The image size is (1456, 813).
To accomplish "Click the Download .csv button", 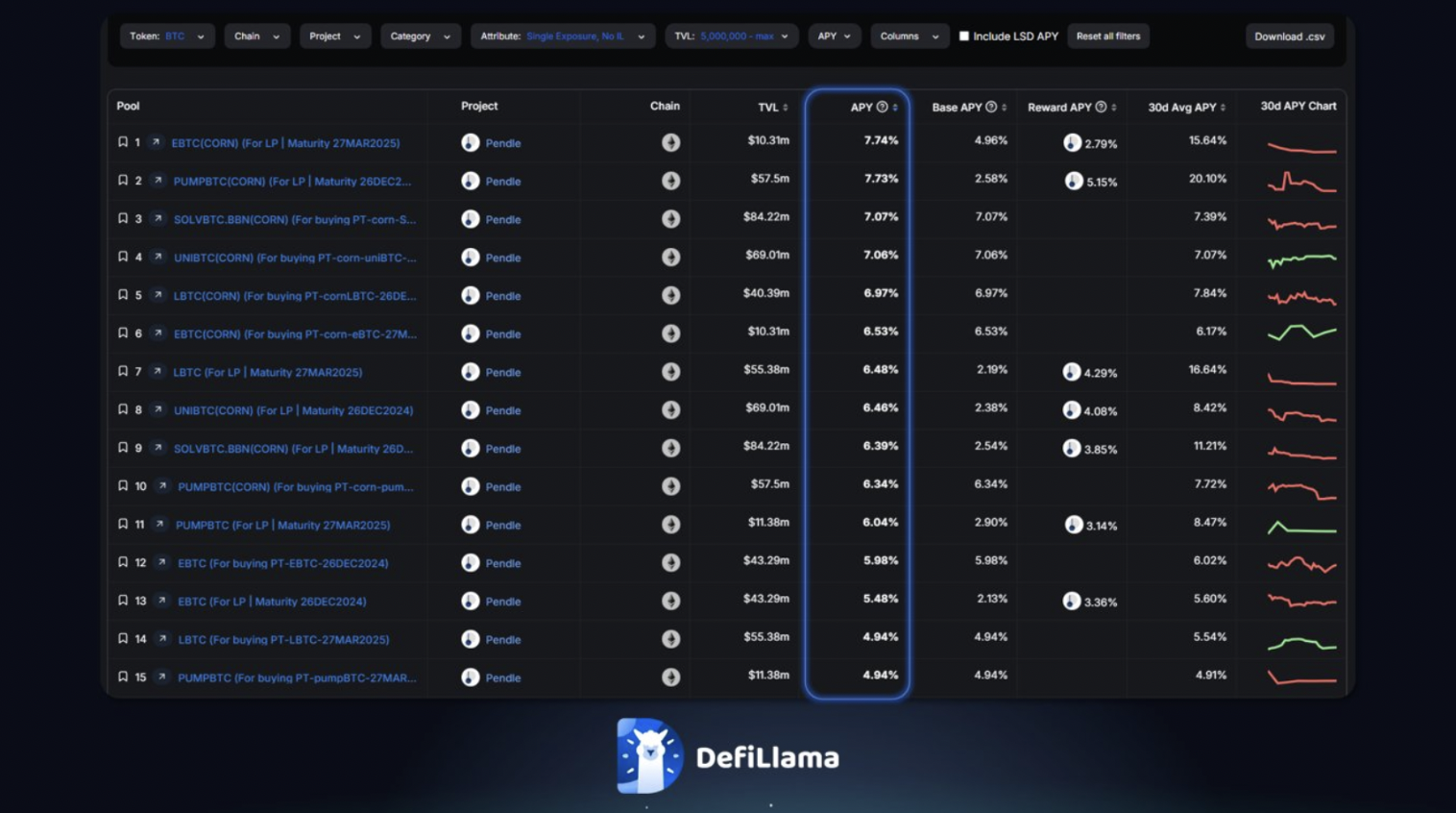I will coord(1289,37).
